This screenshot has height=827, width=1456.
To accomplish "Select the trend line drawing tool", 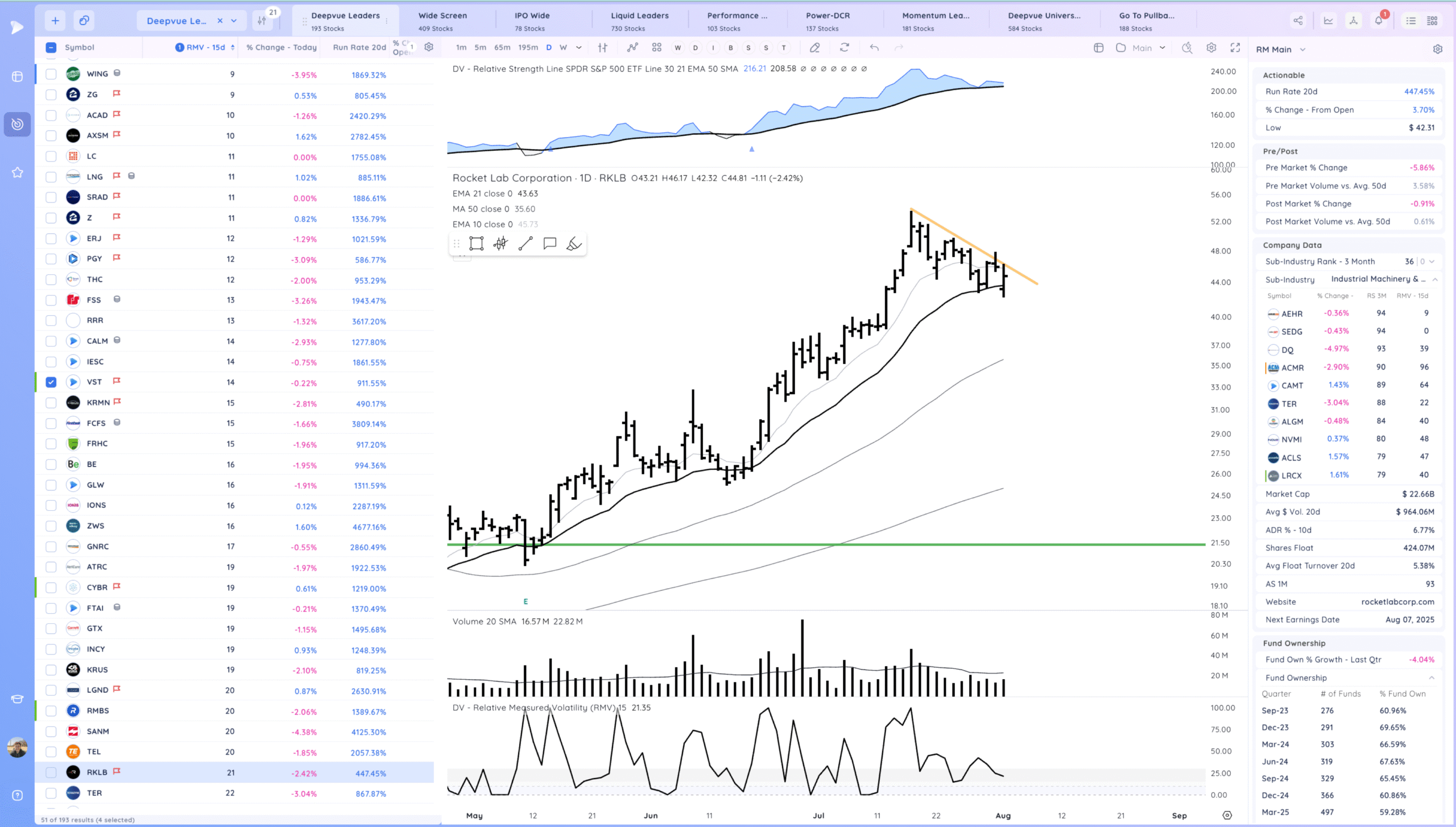I will pyautogui.click(x=525, y=244).
